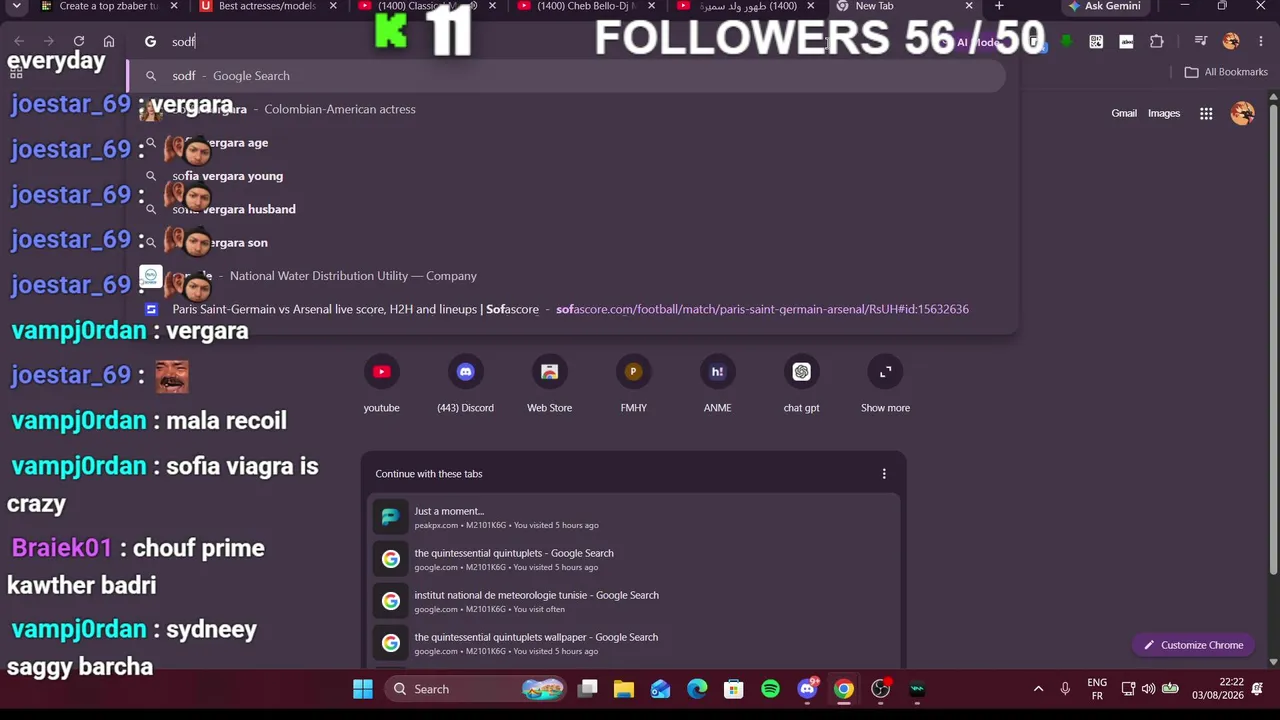Click the Ask Gemini button
Viewport: 1280px width, 720px height.
coord(1104,6)
